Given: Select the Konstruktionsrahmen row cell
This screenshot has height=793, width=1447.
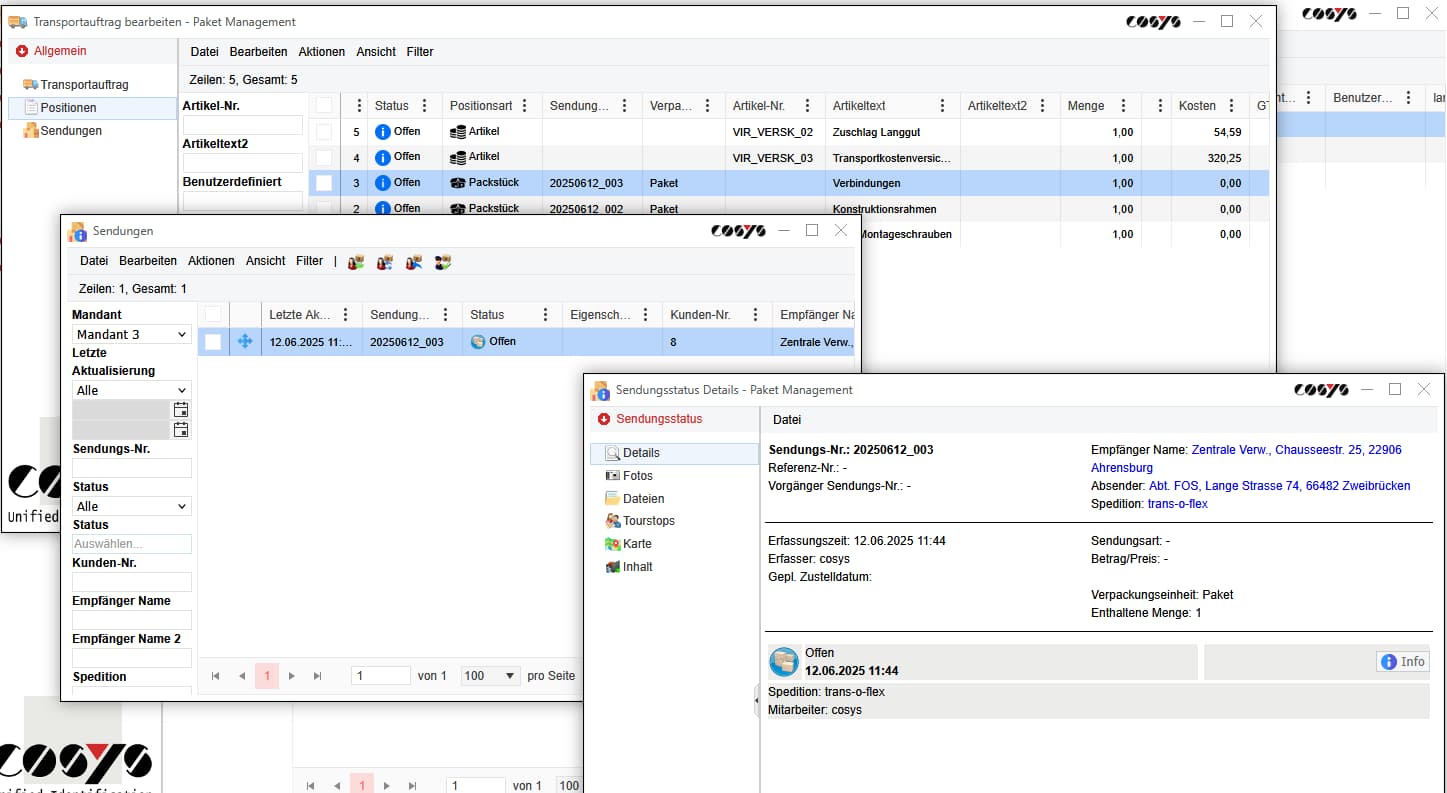Looking at the screenshot, I should (x=892, y=209).
